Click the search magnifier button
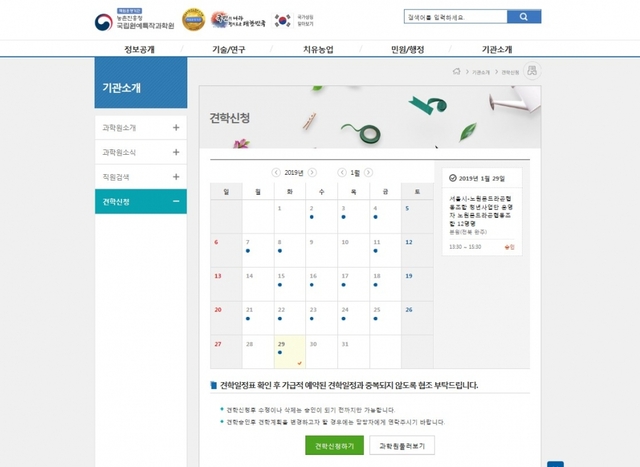The height and width of the screenshot is (467, 640). coord(524,17)
